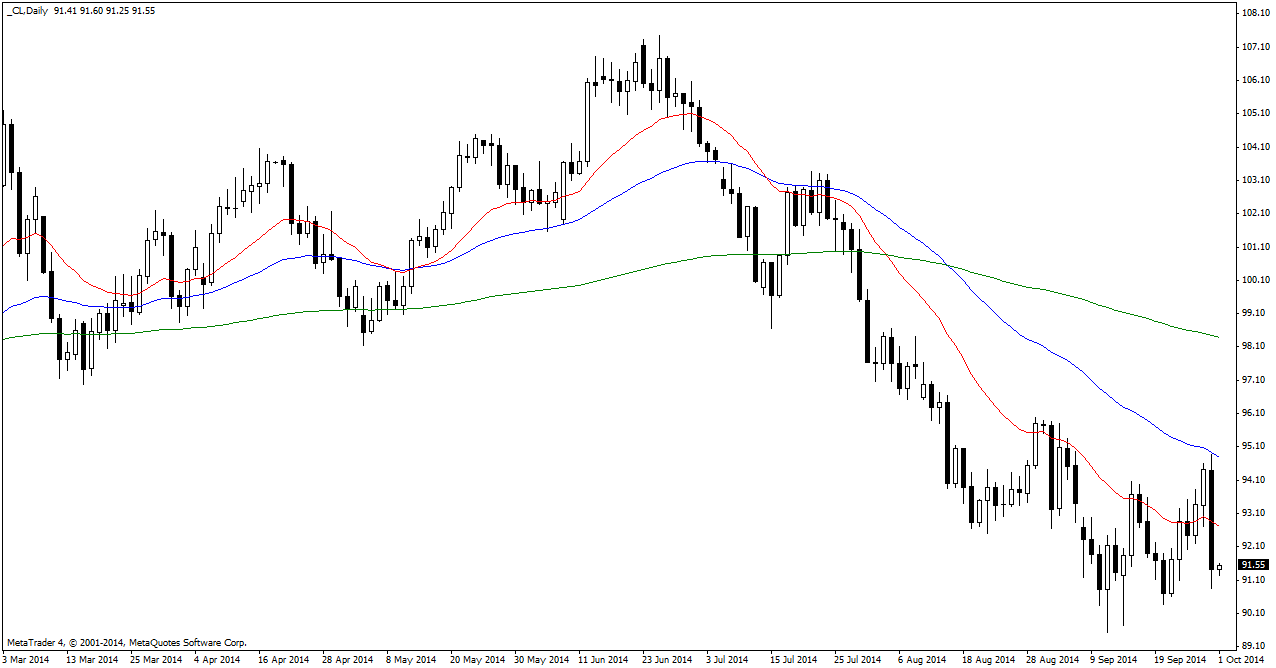Click the 107.10 price axis label
Image resolution: width=1276 pixels, height=668 pixels.
(1257, 47)
